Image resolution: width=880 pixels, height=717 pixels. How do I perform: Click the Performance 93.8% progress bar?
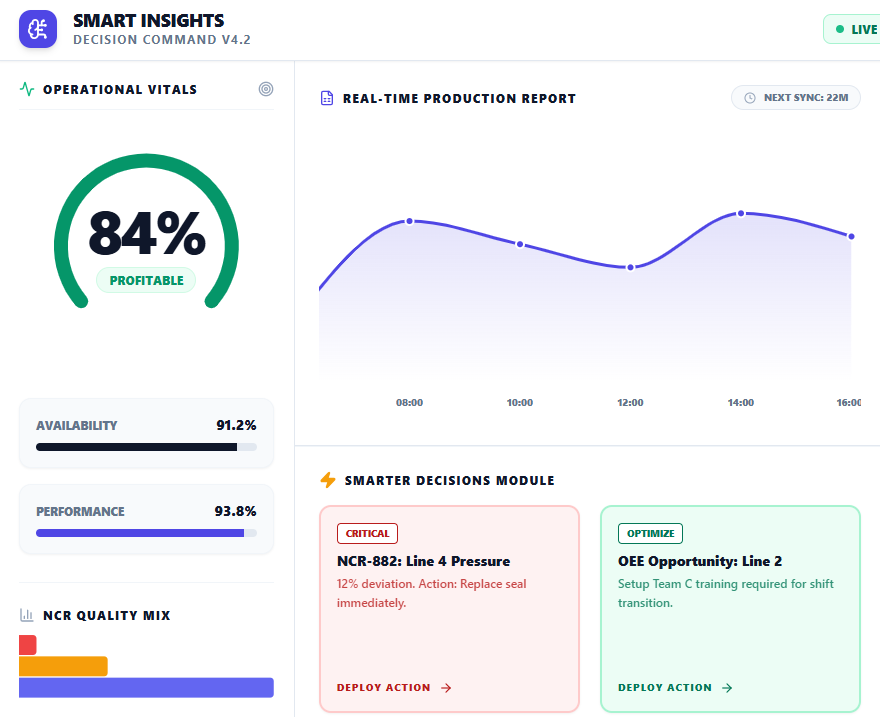146,533
